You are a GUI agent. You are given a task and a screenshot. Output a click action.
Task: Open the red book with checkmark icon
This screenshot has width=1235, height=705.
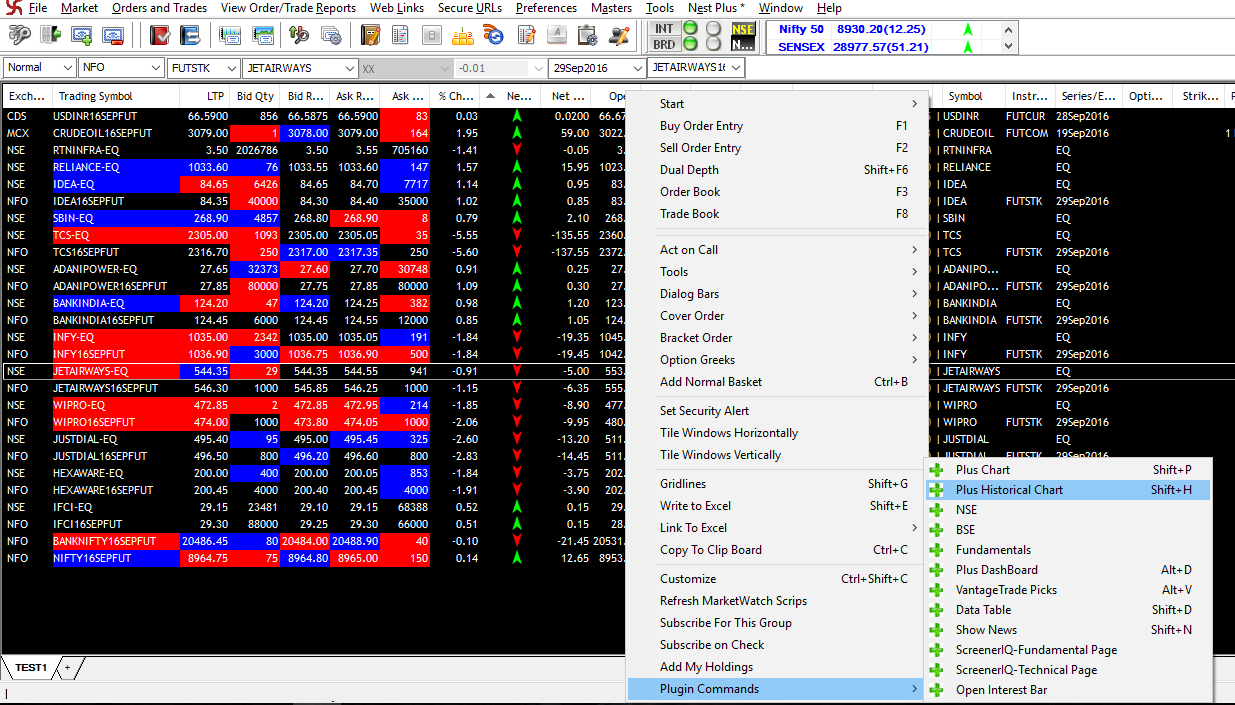[x=159, y=36]
